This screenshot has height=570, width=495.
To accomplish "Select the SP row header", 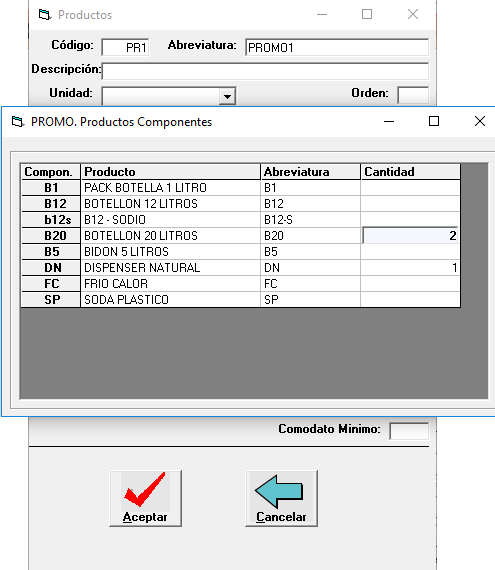I will click(51, 300).
